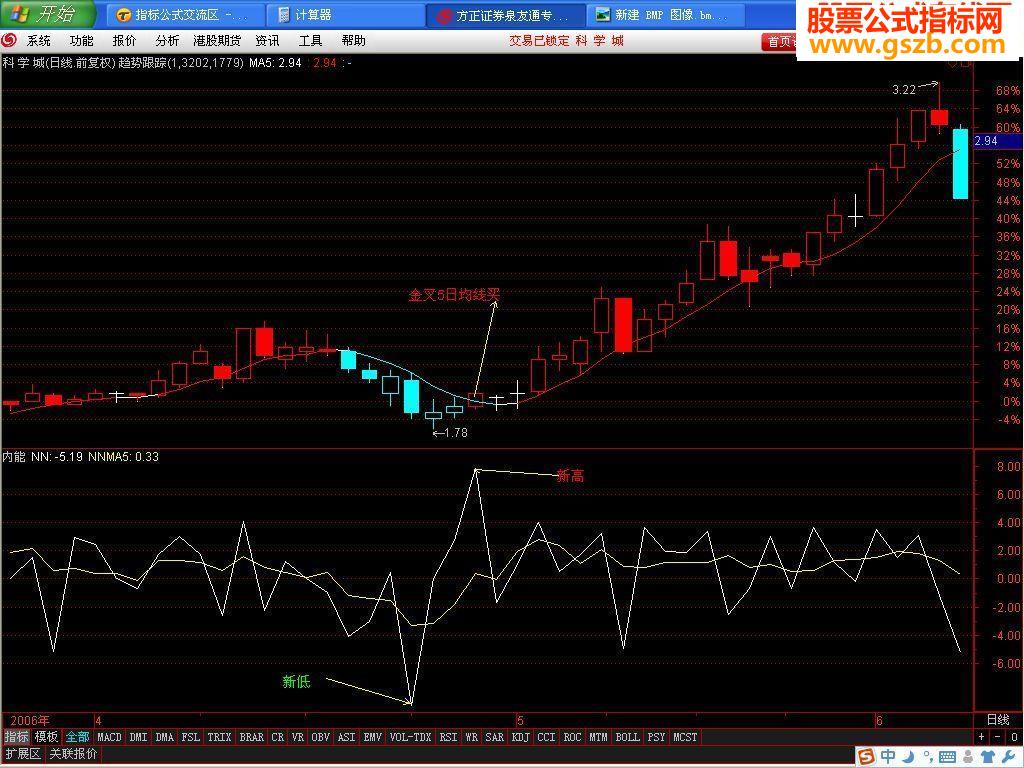Click the 2.94 current price tag
1024x768 pixels.
(x=997, y=141)
